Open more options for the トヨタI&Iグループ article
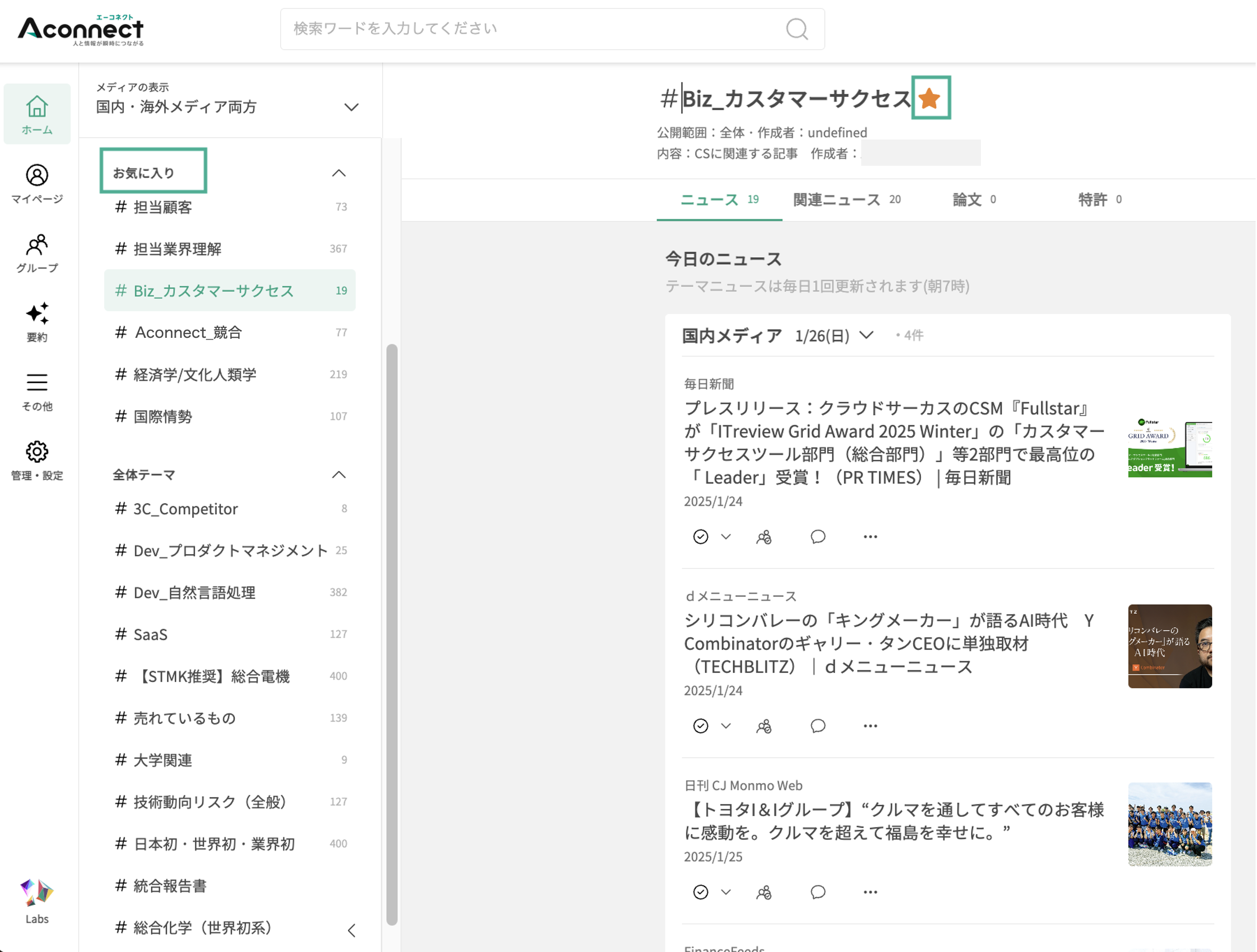This screenshot has width=1257, height=952. click(870, 892)
